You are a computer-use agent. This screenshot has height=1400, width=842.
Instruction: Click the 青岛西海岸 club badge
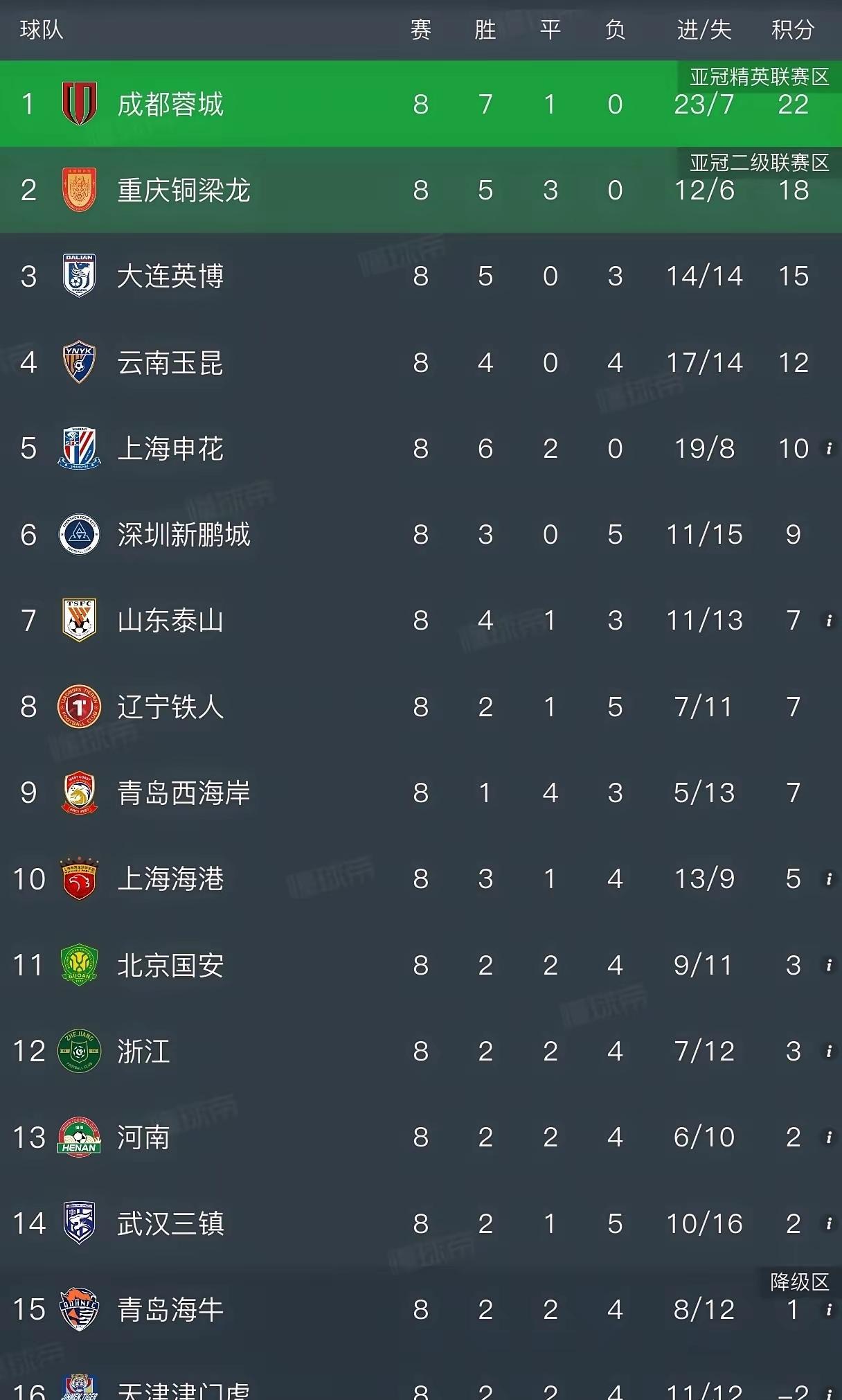coord(79,792)
